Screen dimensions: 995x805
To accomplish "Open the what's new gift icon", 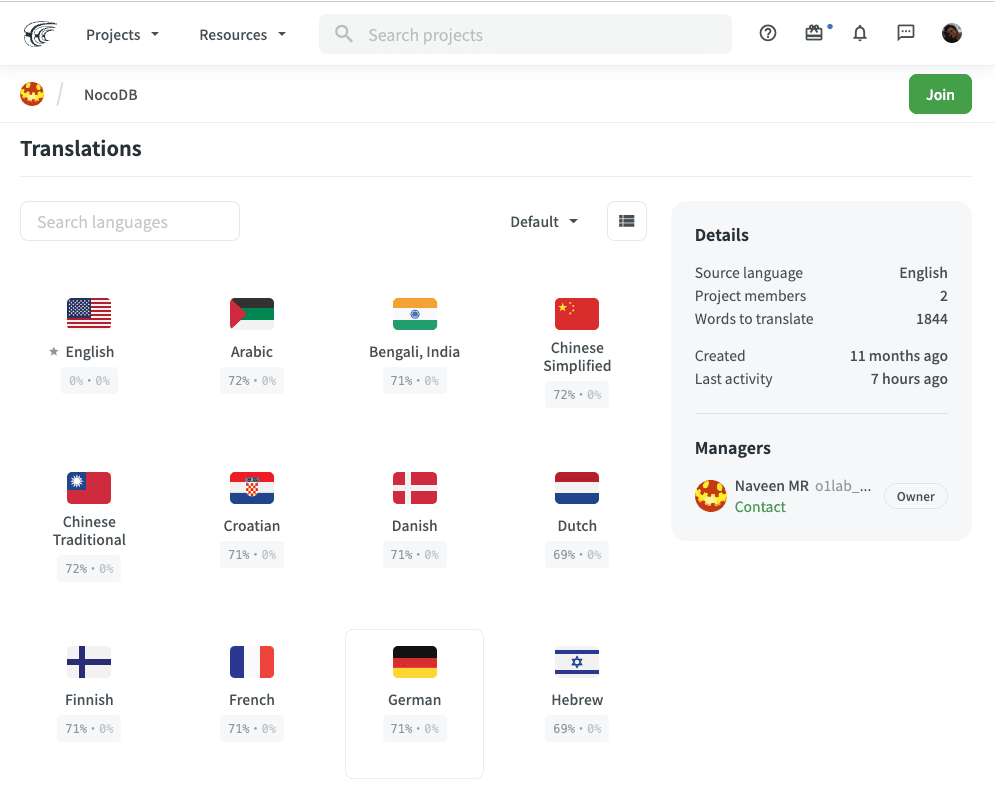I will coord(813,33).
